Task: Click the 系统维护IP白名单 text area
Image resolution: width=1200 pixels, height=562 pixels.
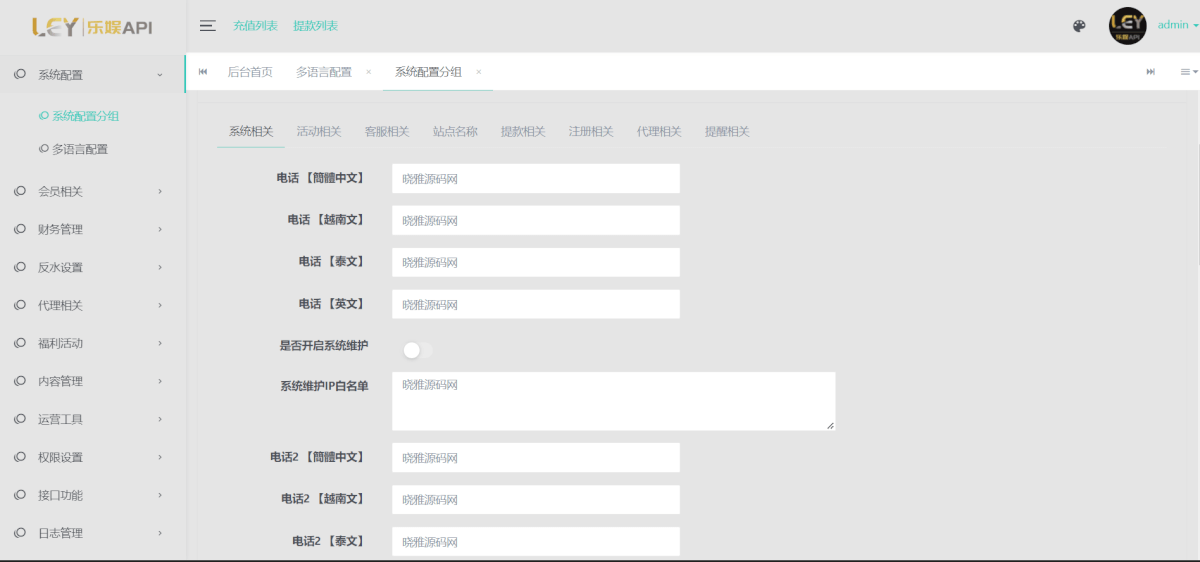Action: point(613,401)
